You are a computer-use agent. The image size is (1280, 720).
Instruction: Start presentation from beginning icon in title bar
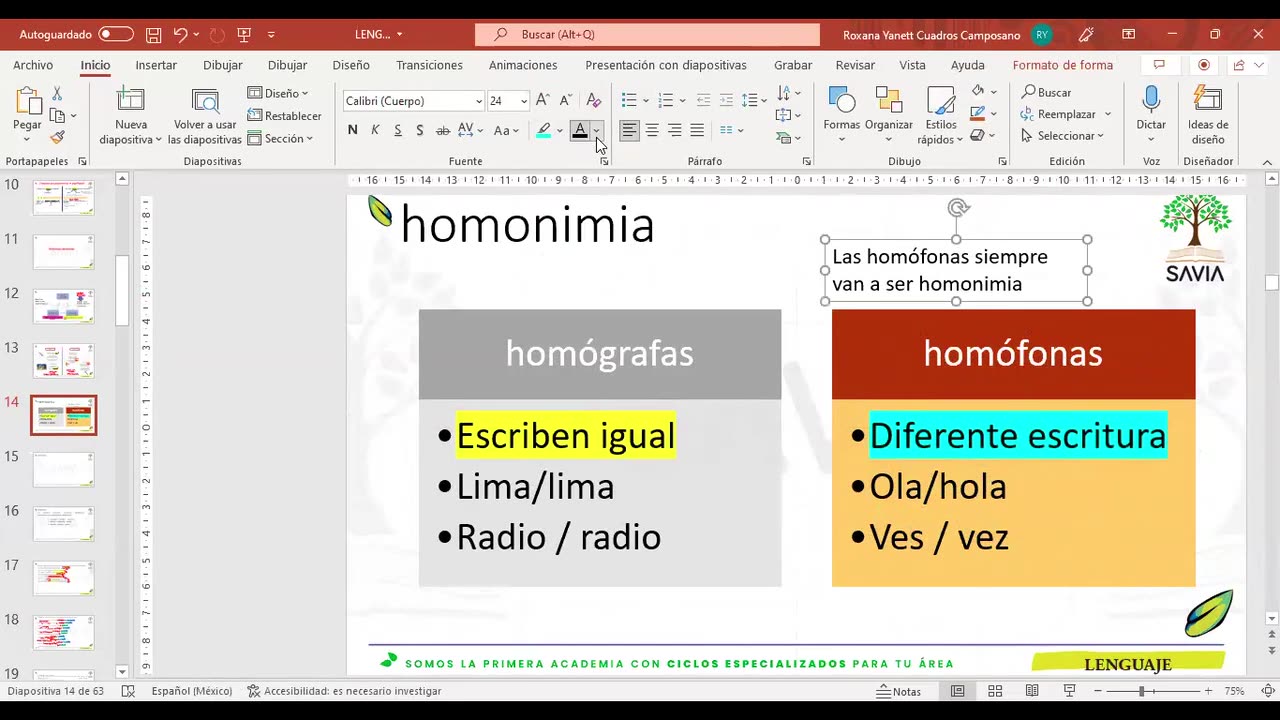pyautogui.click(x=244, y=34)
